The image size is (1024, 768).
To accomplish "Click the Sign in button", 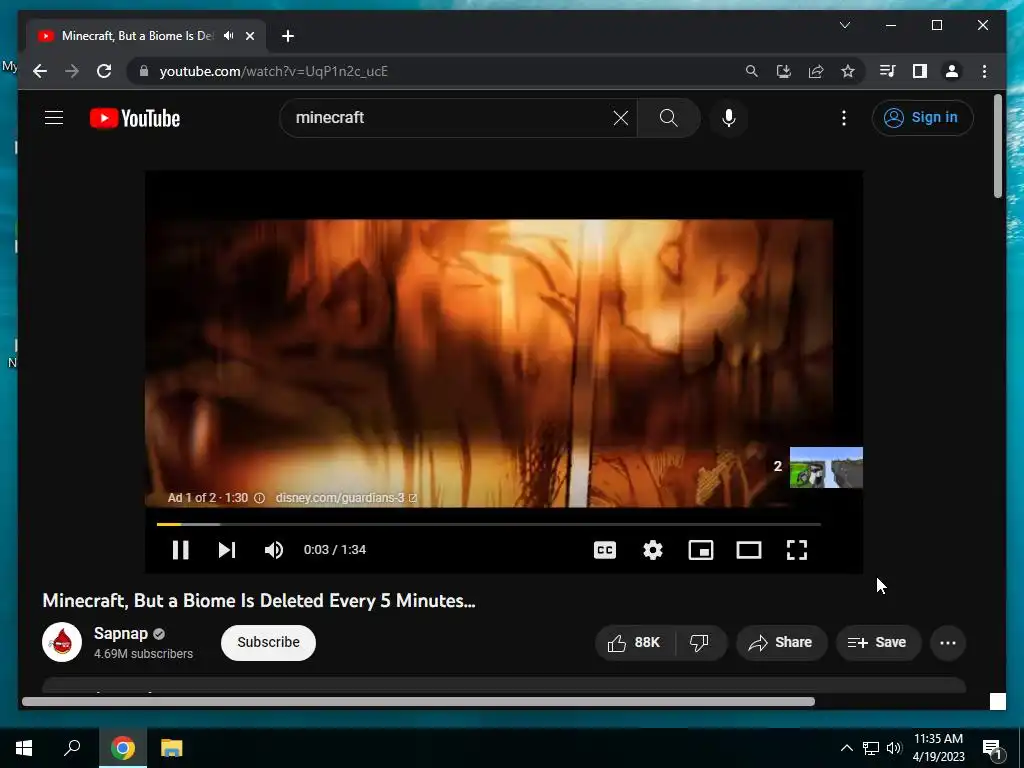I will [x=922, y=118].
